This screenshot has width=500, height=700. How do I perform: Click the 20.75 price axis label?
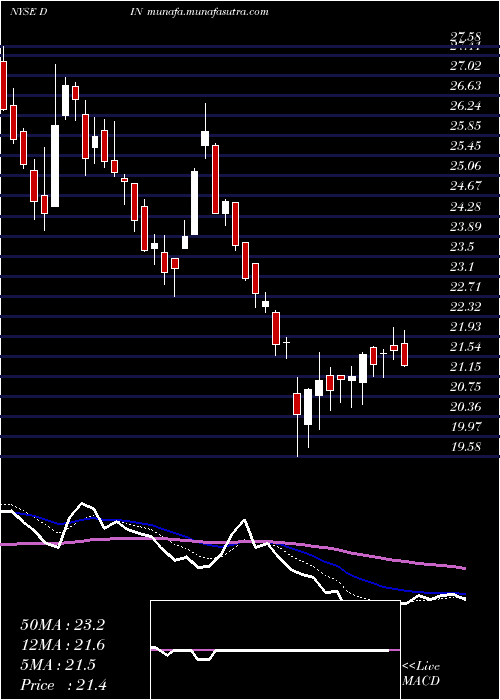click(466, 387)
